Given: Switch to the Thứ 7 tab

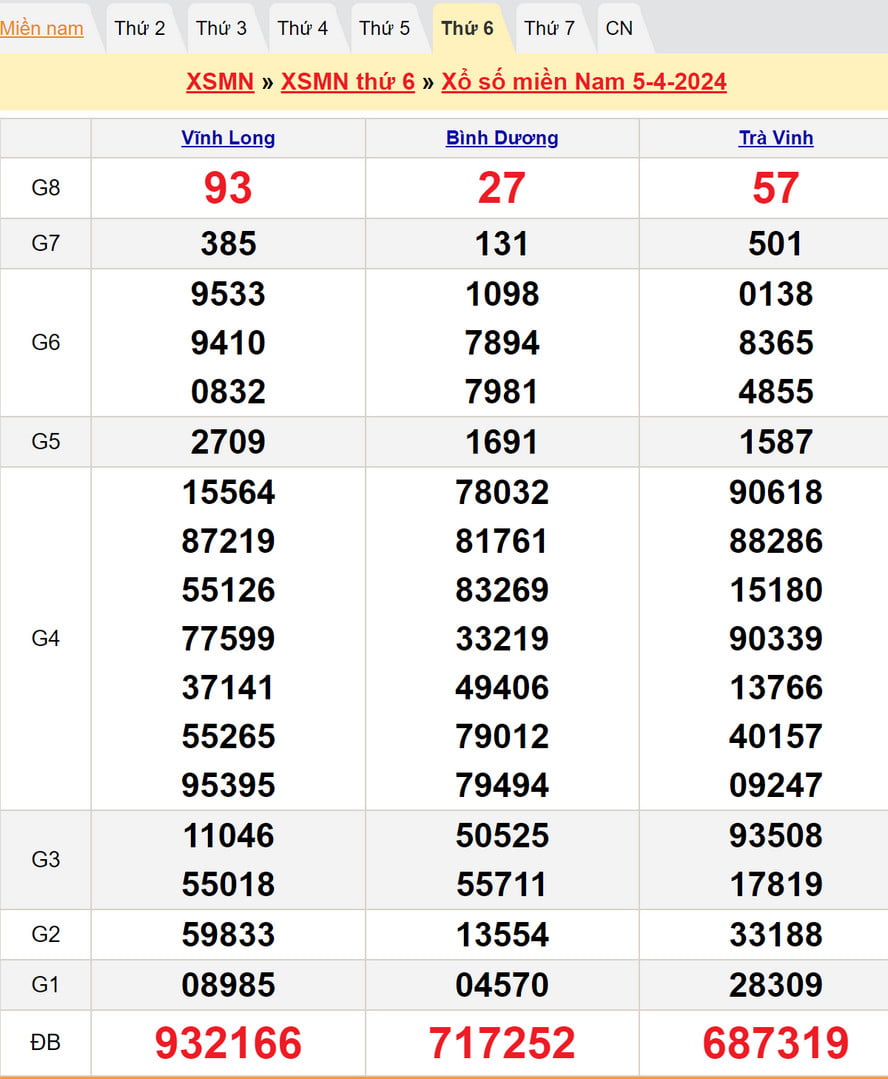Looking at the screenshot, I should coord(549,28).
